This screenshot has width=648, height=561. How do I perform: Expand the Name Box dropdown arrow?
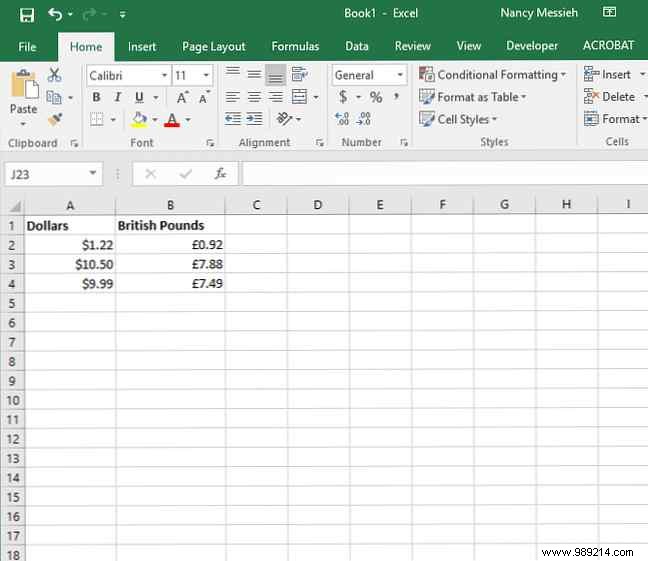pyautogui.click(x=93, y=173)
